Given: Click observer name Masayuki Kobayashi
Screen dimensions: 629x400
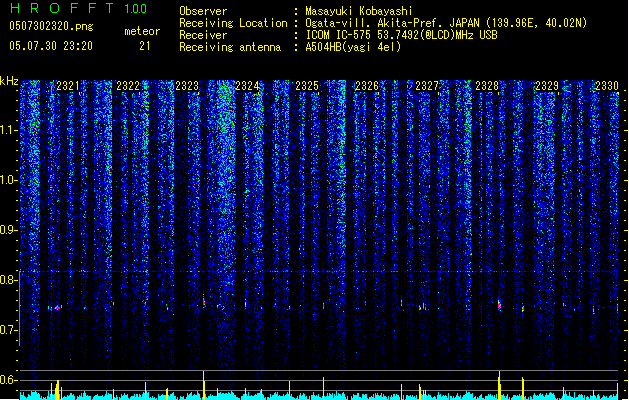Looking at the screenshot, I should tap(359, 11).
